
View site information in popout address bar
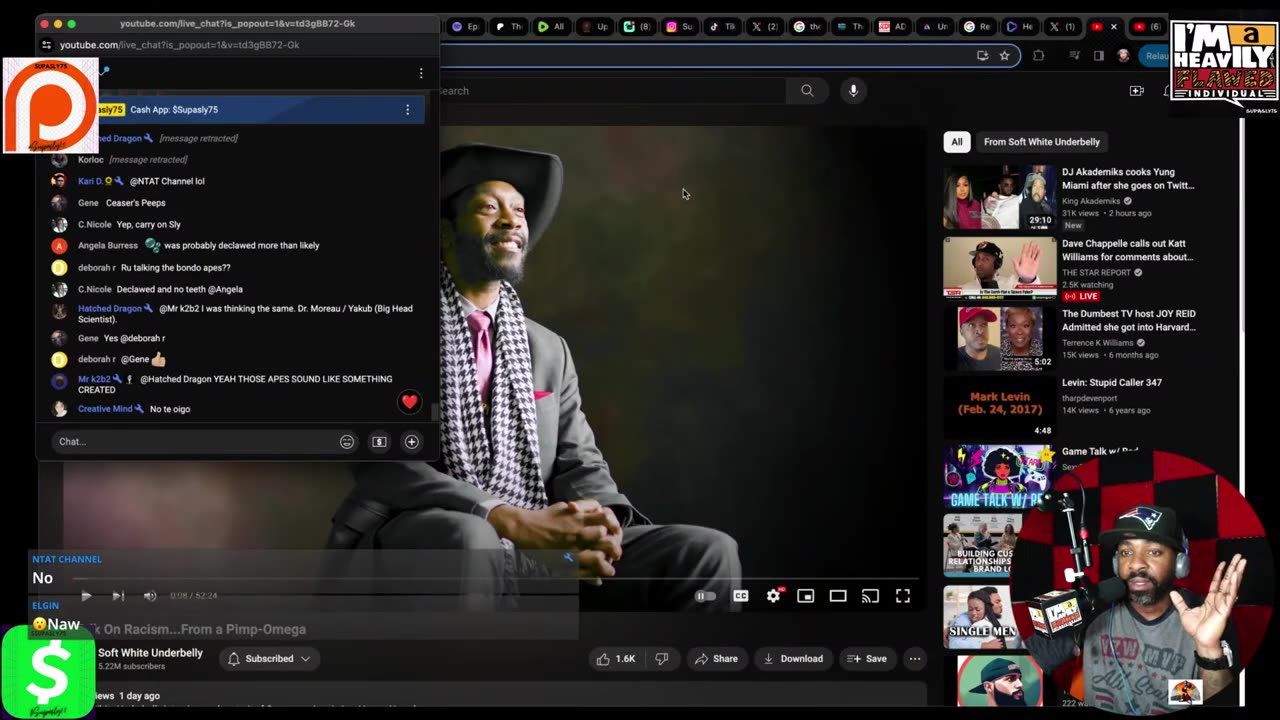(46, 45)
